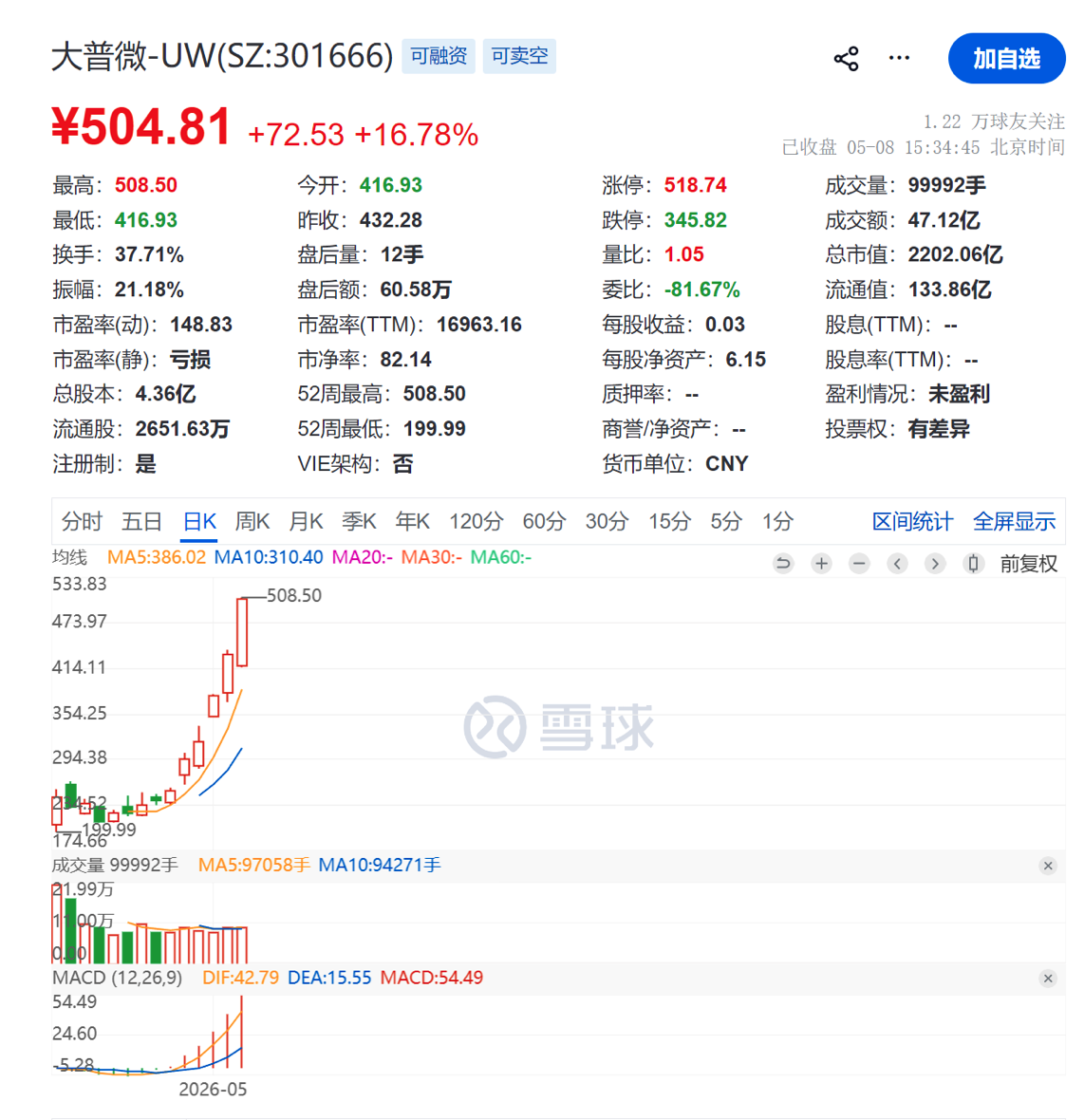
Task: Click the 跌停 value 345.82
Action: point(695,220)
